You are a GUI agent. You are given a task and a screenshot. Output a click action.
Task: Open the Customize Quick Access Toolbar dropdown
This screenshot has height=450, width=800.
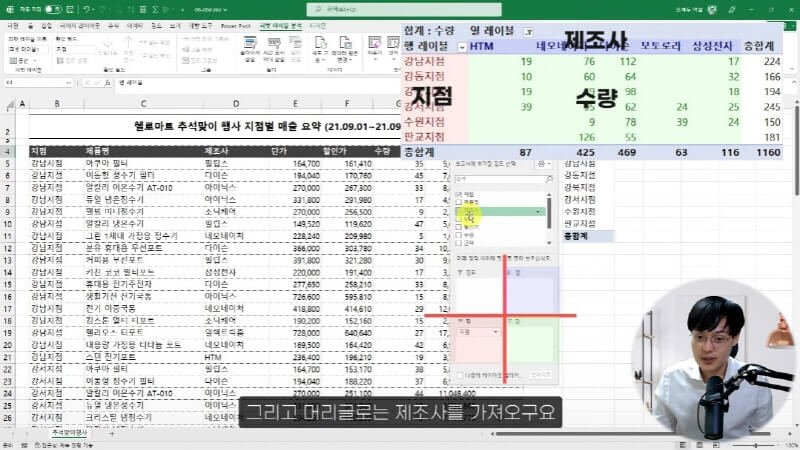[182, 10]
